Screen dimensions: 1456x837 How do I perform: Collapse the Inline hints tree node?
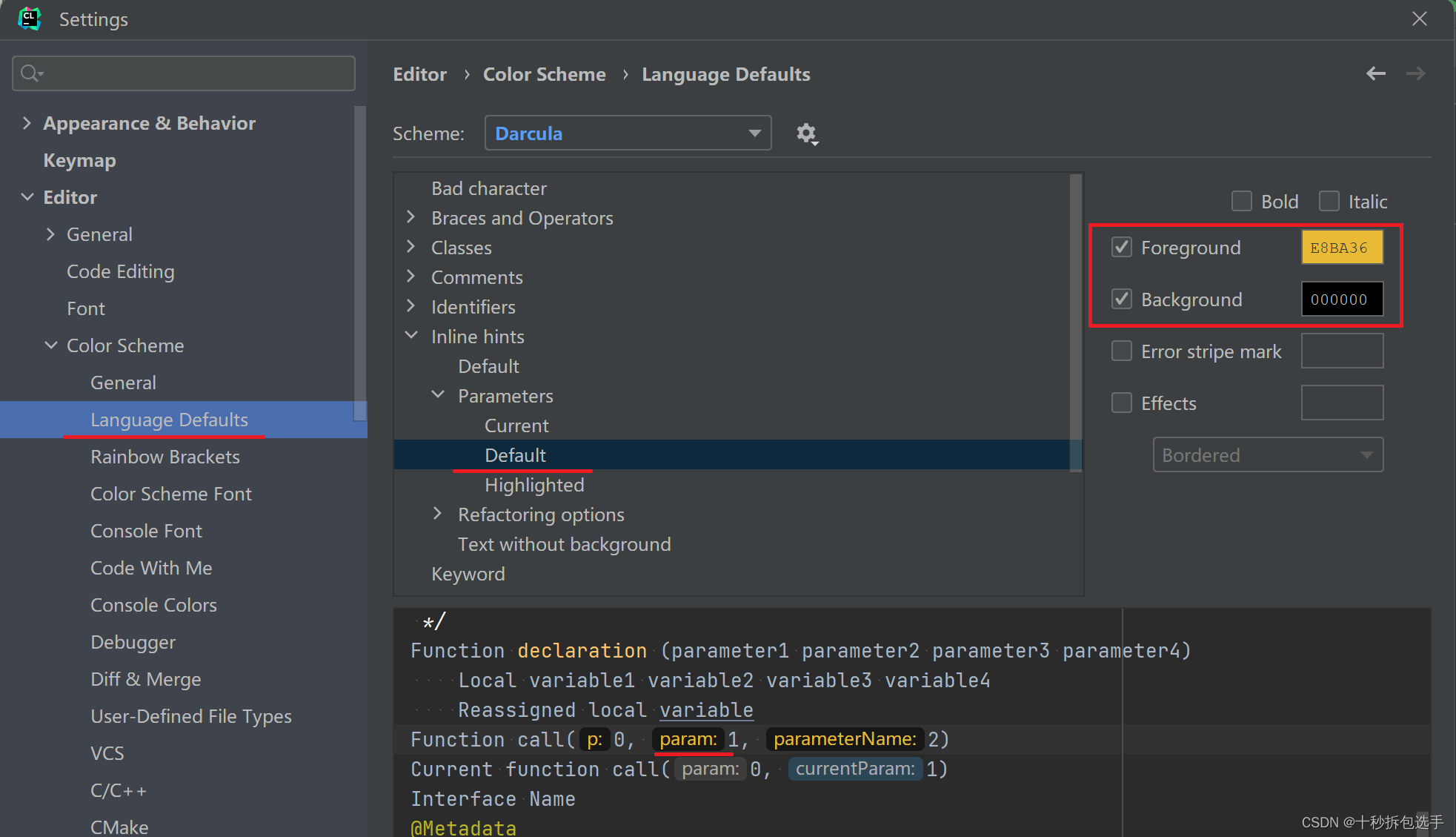[411, 336]
